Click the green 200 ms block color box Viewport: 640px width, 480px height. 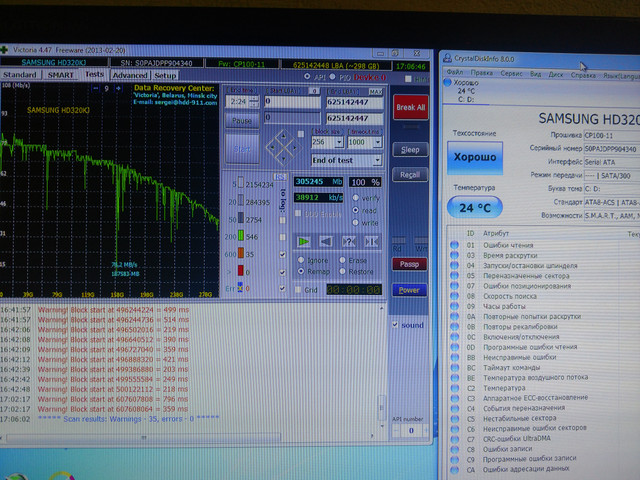(x=241, y=236)
